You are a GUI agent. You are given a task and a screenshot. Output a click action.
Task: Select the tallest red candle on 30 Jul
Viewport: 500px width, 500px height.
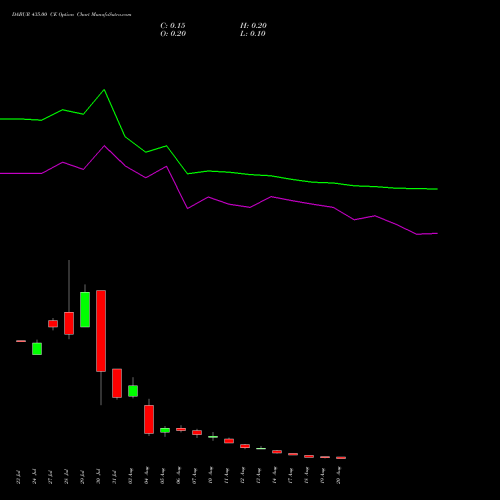tap(101, 331)
